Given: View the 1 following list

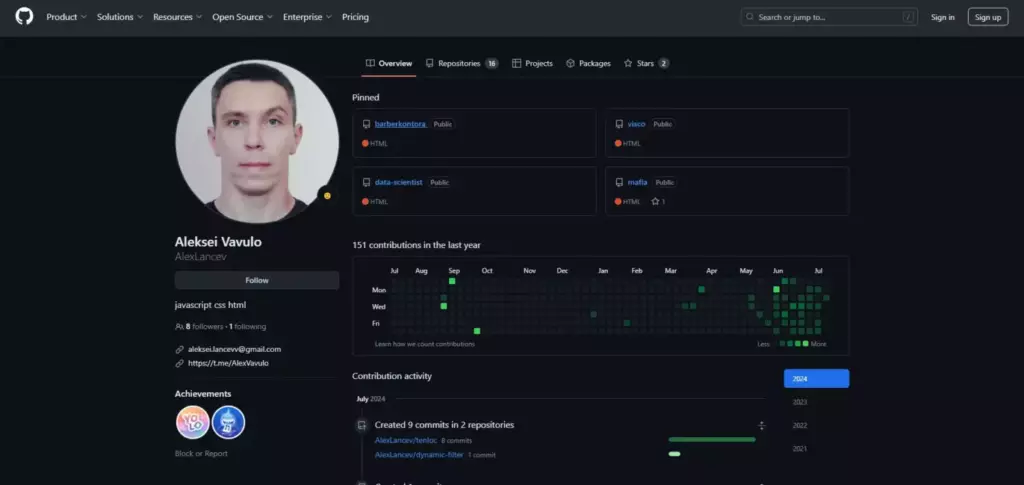Looking at the screenshot, I should click(x=248, y=326).
